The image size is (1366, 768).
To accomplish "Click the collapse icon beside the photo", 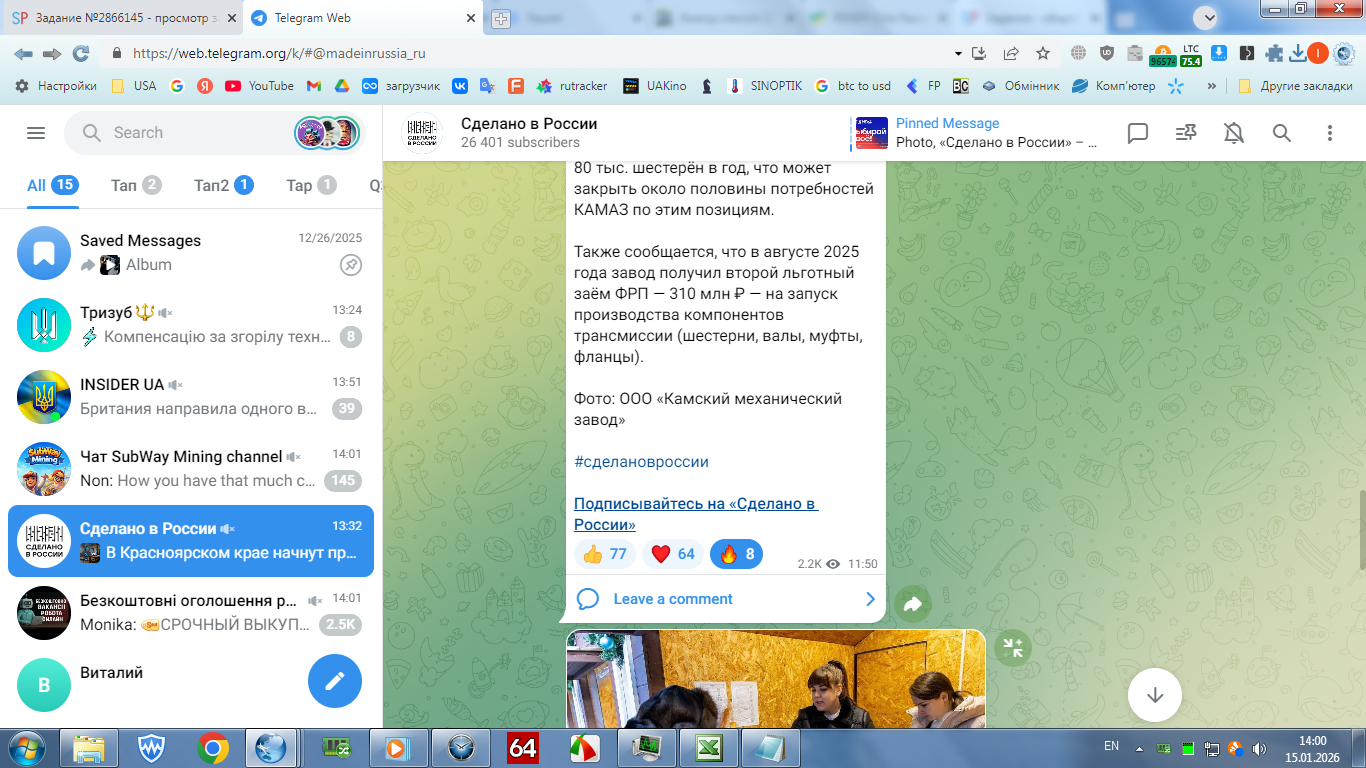I will click(1013, 648).
